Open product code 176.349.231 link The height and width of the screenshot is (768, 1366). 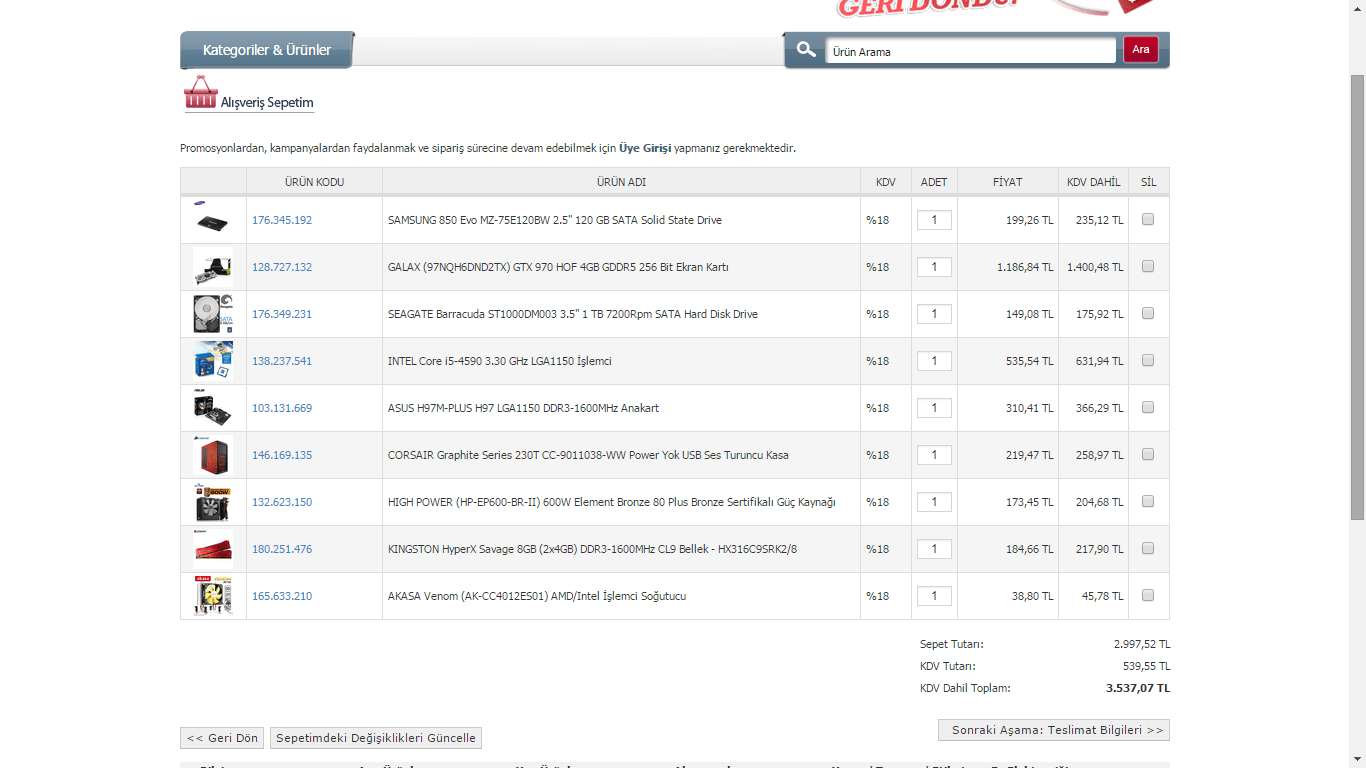[282, 314]
